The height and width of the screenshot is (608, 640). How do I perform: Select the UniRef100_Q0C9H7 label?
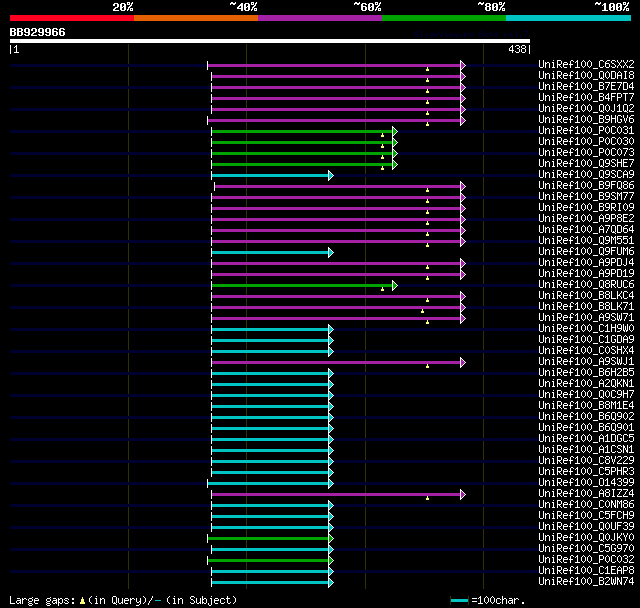586,395
